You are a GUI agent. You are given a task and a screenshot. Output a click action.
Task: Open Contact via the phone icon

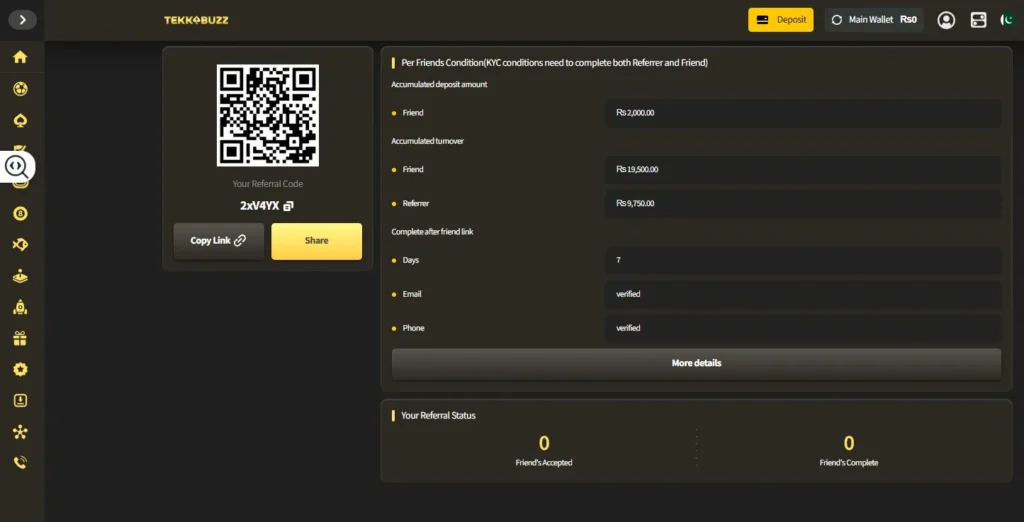[x=20, y=463]
